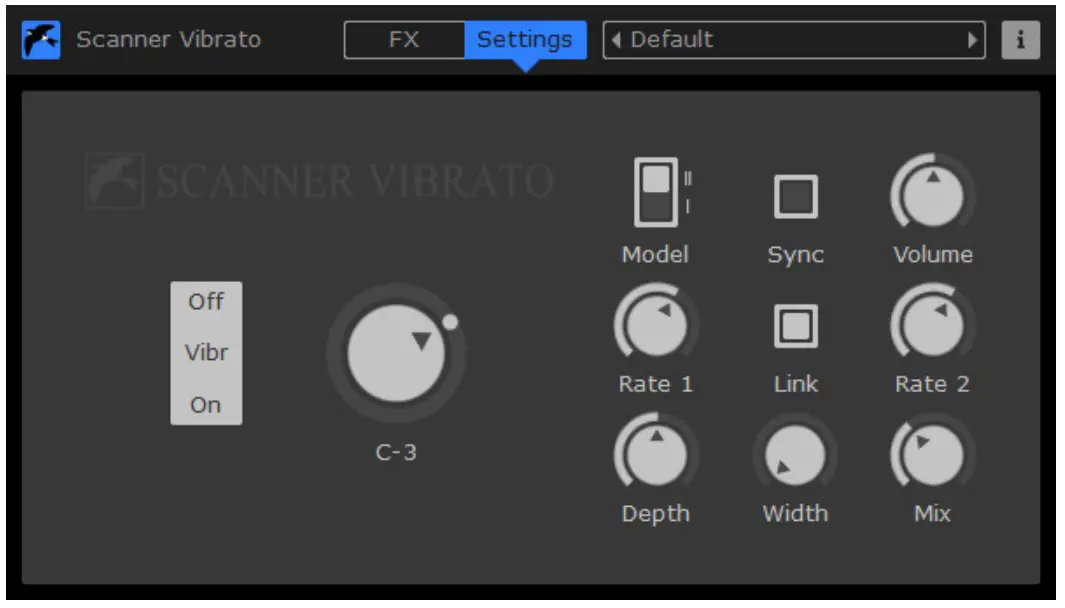
Task: Select Vibr mode
Action: tap(206, 353)
